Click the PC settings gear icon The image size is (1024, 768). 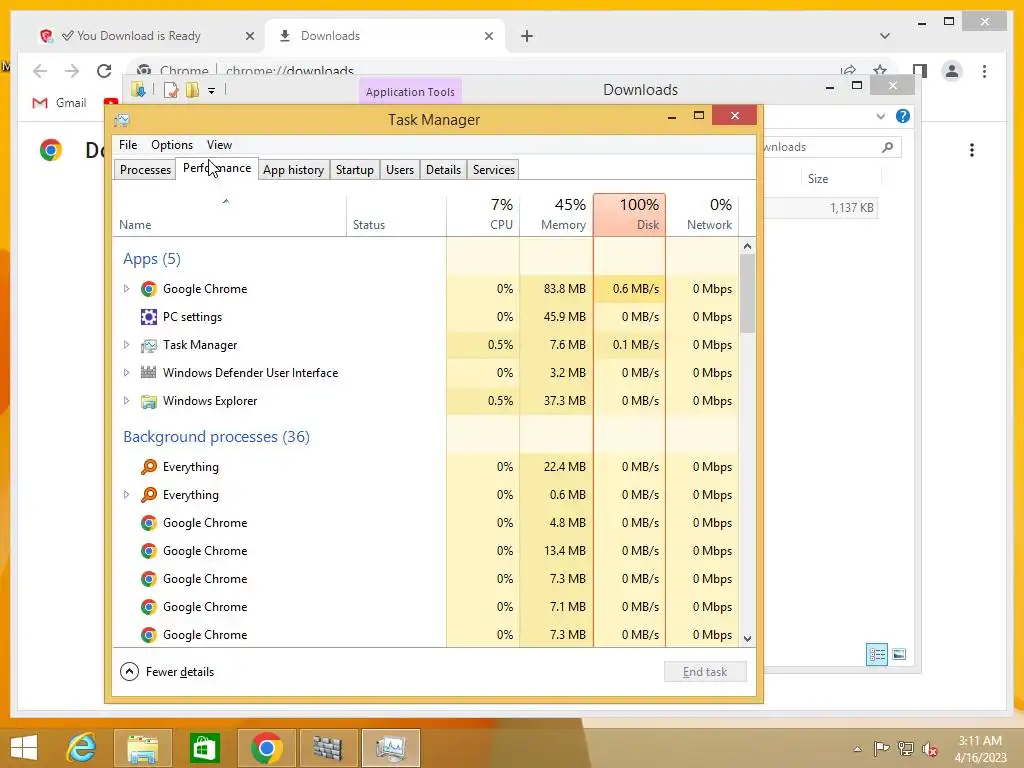(149, 317)
